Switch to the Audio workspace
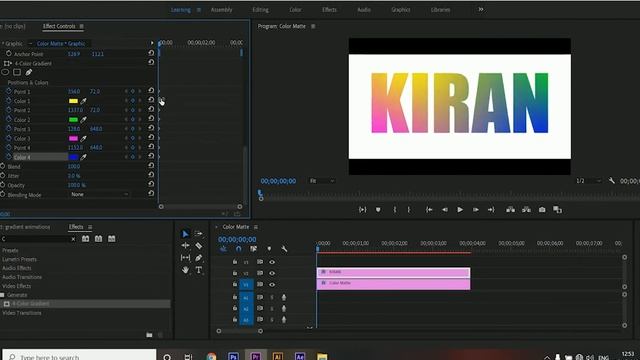This screenshot has width=640, height=360. (364, 10)
